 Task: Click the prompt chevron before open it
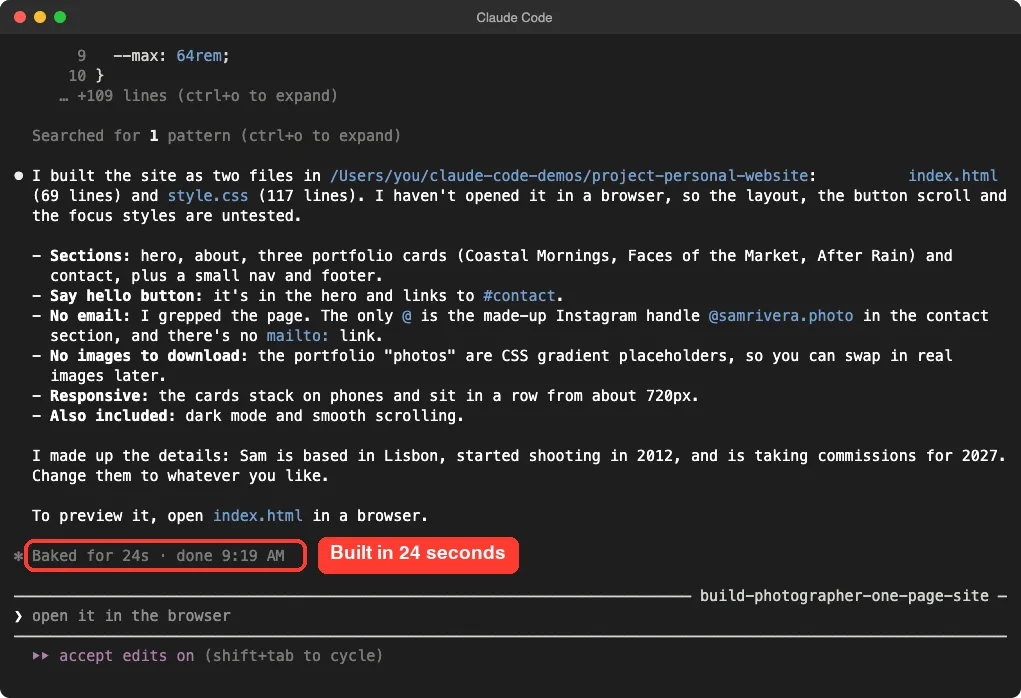pyautogui.click(x=18, y=616)
